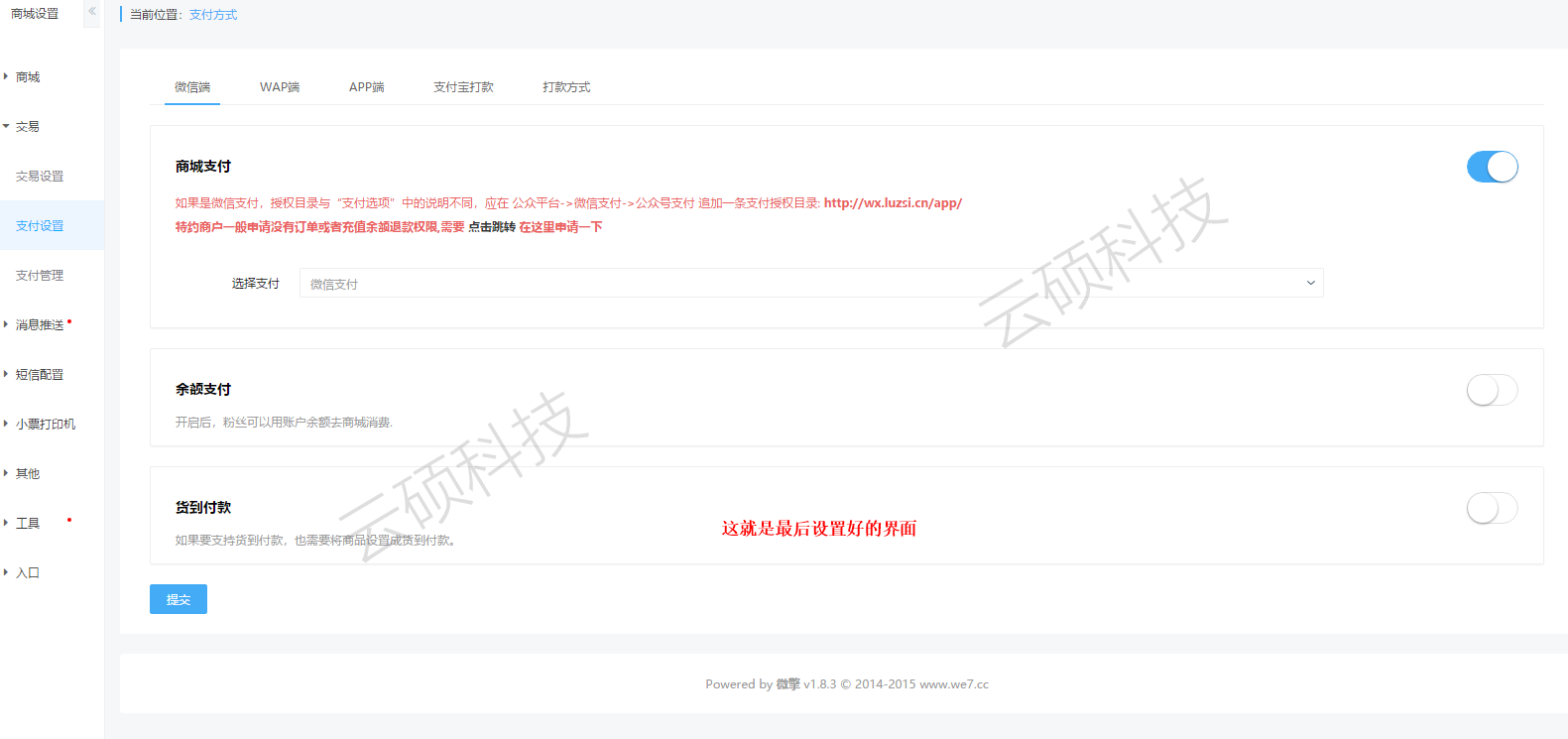The image size is (1568, 739).
Task: Open the 支付宝打款 tab
Action: (x=463, y=87)
